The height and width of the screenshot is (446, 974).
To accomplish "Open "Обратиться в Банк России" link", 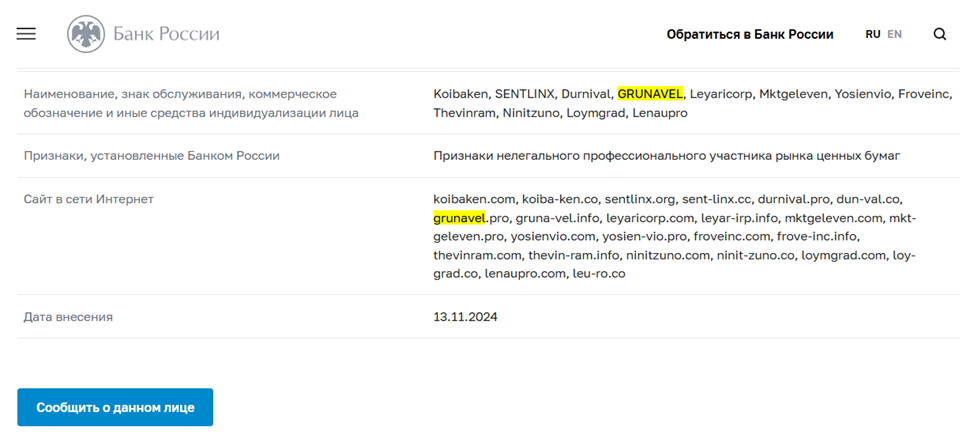I will point(749,34).
